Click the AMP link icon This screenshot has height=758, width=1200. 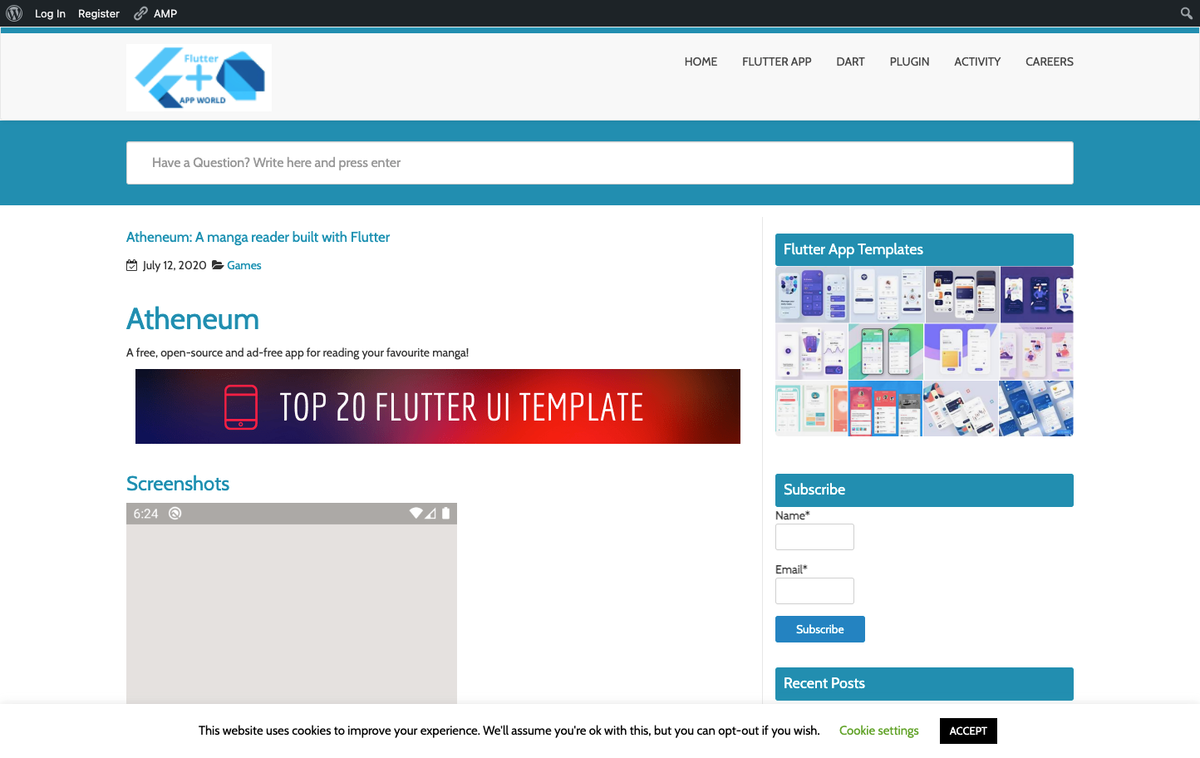point(140,13)
